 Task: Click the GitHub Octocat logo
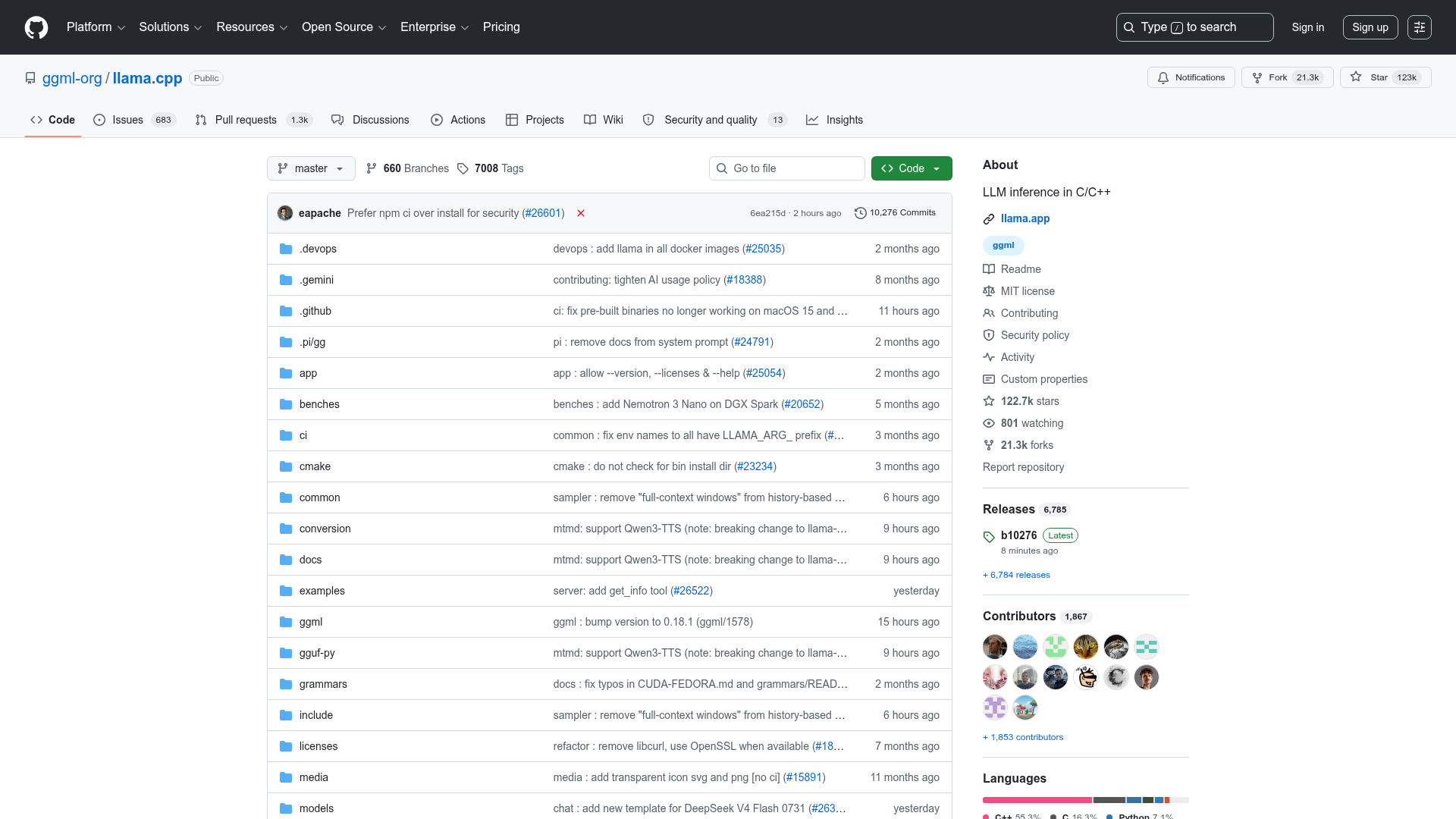pyautogui.click(x=36, y=27)
